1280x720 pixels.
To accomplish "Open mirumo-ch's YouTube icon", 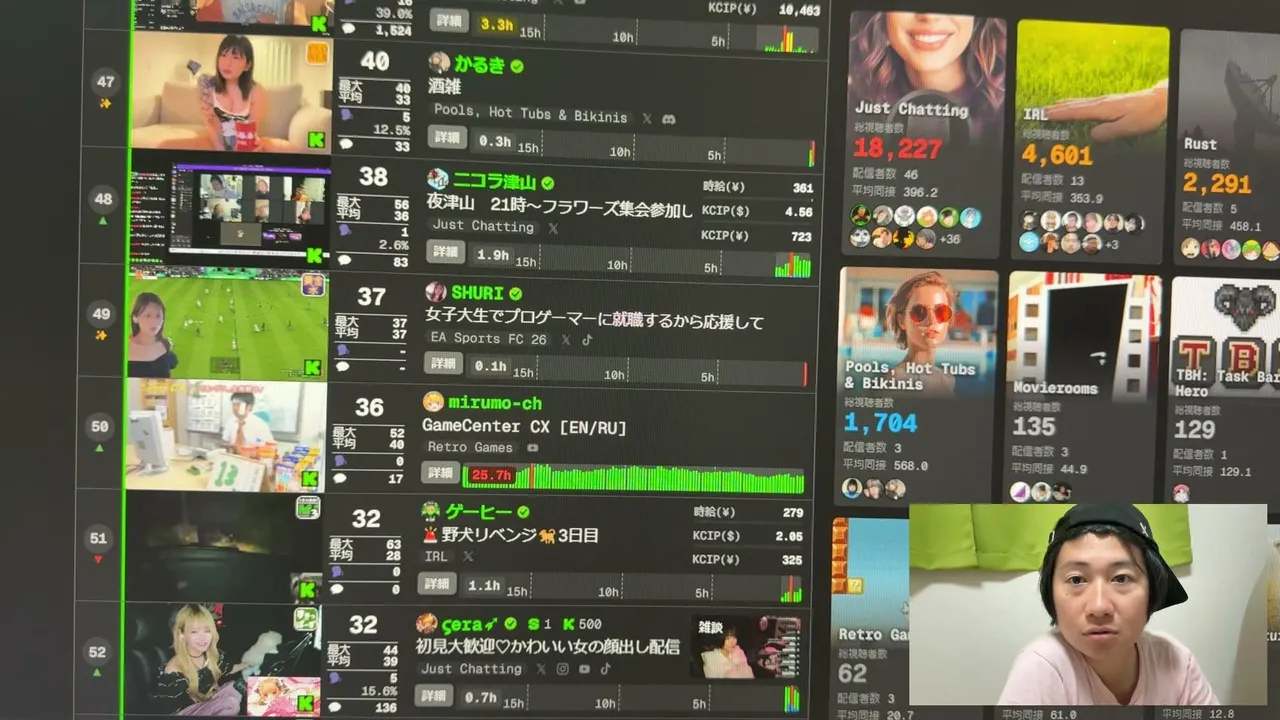I will 533,448.
